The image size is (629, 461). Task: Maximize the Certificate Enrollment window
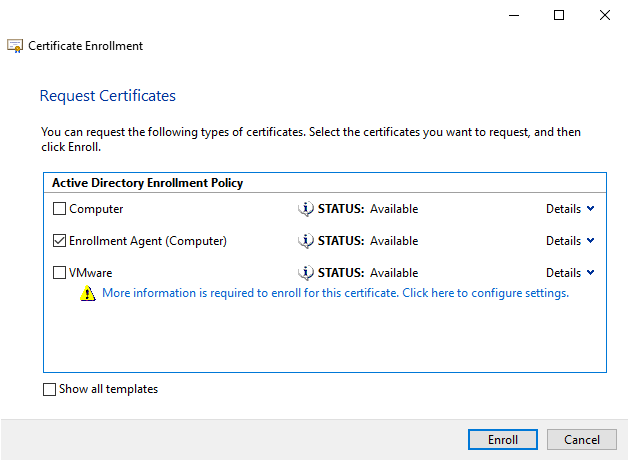coord(559,15)
